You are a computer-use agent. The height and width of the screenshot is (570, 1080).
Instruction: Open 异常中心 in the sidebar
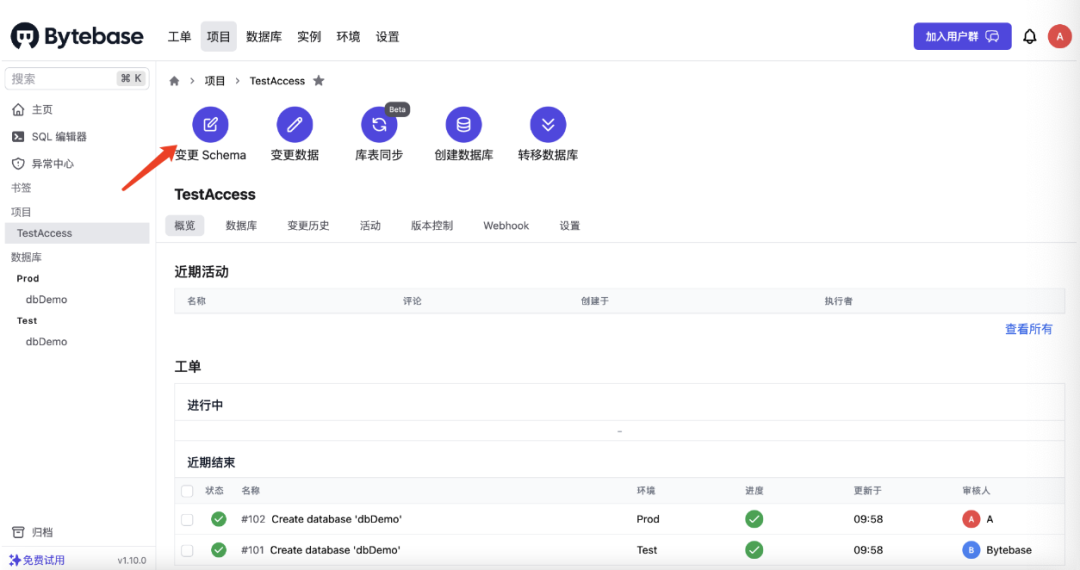click(43, 163)
